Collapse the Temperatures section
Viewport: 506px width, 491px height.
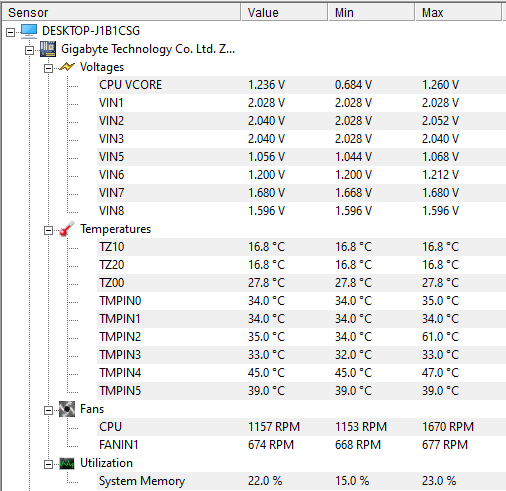pyautogui.click(x=48, y=230)
